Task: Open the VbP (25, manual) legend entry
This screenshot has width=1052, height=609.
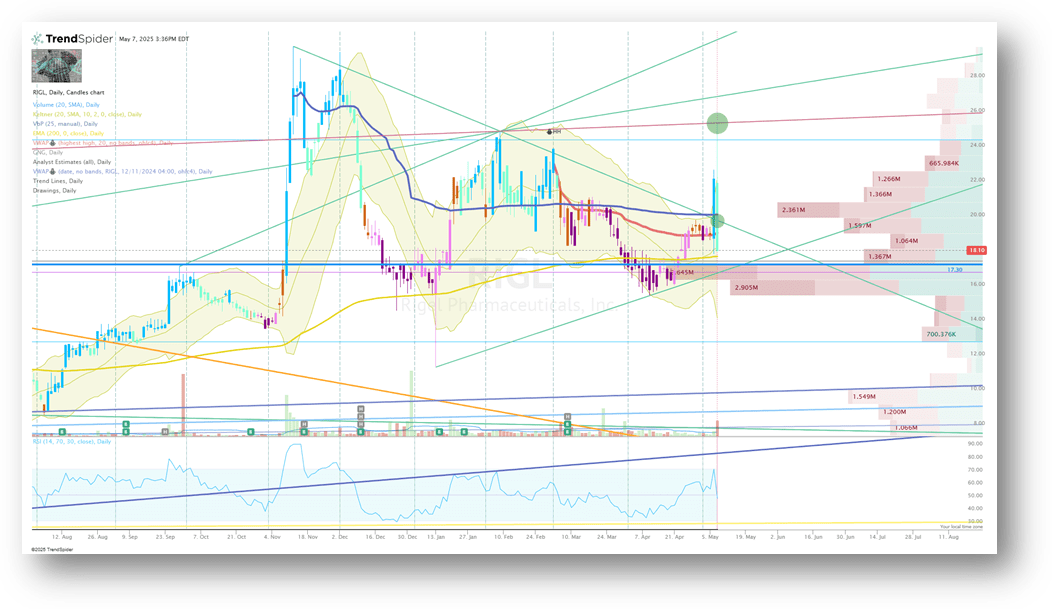Action: pyautogui.click(x=65, y=124)
